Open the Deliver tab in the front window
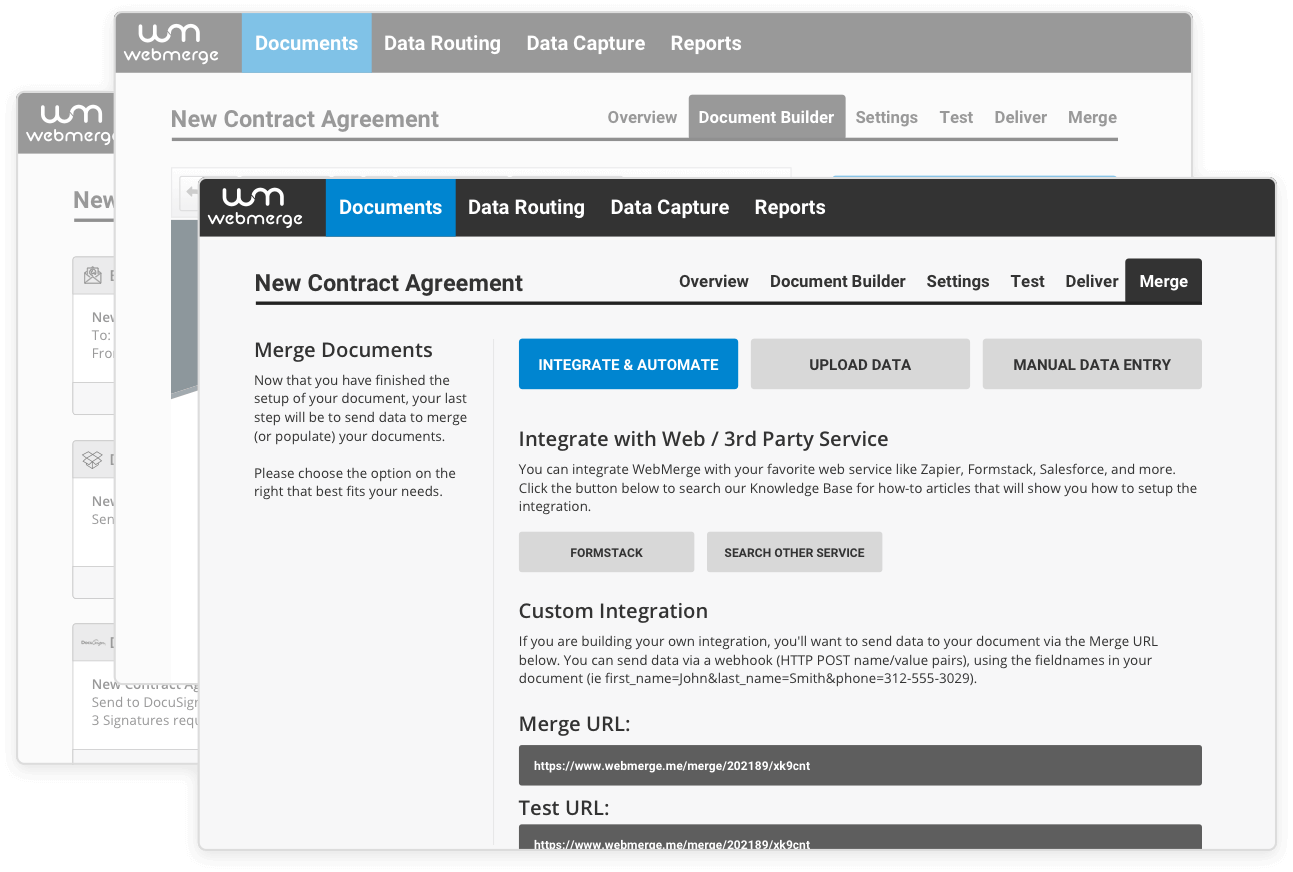This screenshot has height=872, width=1293. 1092,281
